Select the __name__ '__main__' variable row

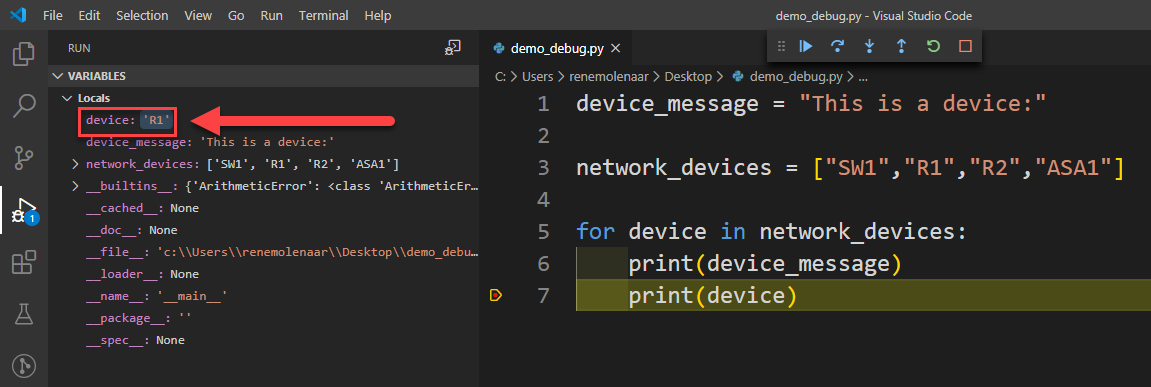[x=263, y=296]
